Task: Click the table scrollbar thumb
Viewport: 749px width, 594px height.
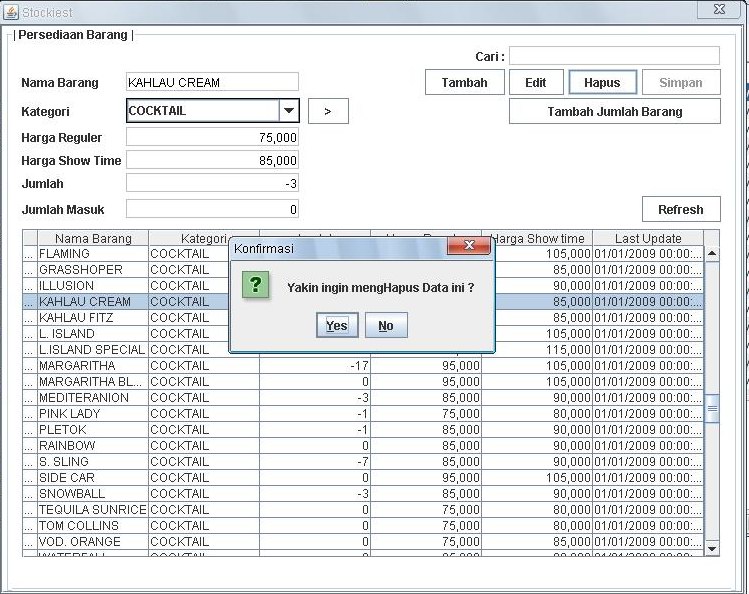Action: 712,409
